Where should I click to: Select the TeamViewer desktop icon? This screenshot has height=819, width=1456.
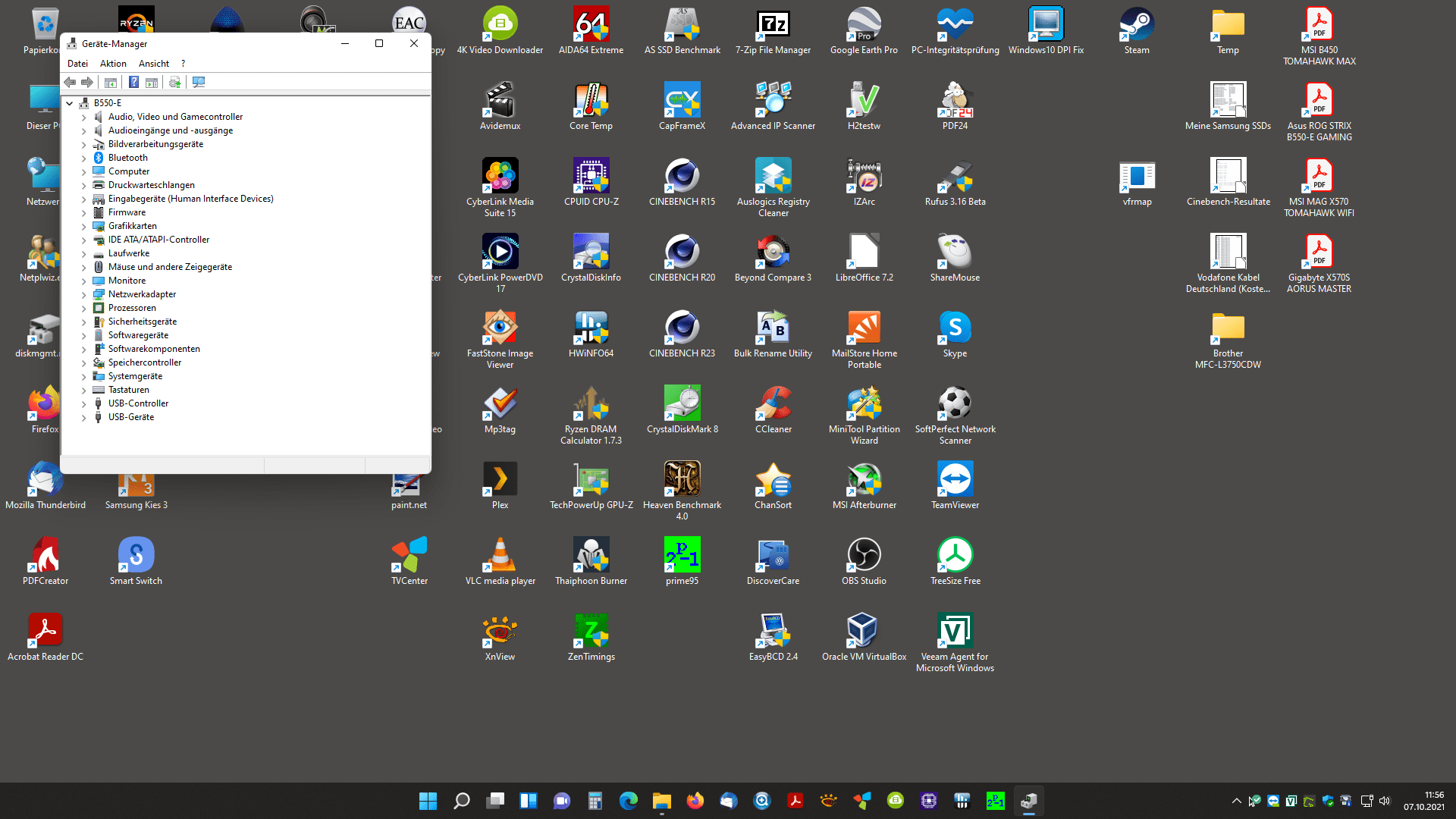pyautogui.click(x=955, y=486)
